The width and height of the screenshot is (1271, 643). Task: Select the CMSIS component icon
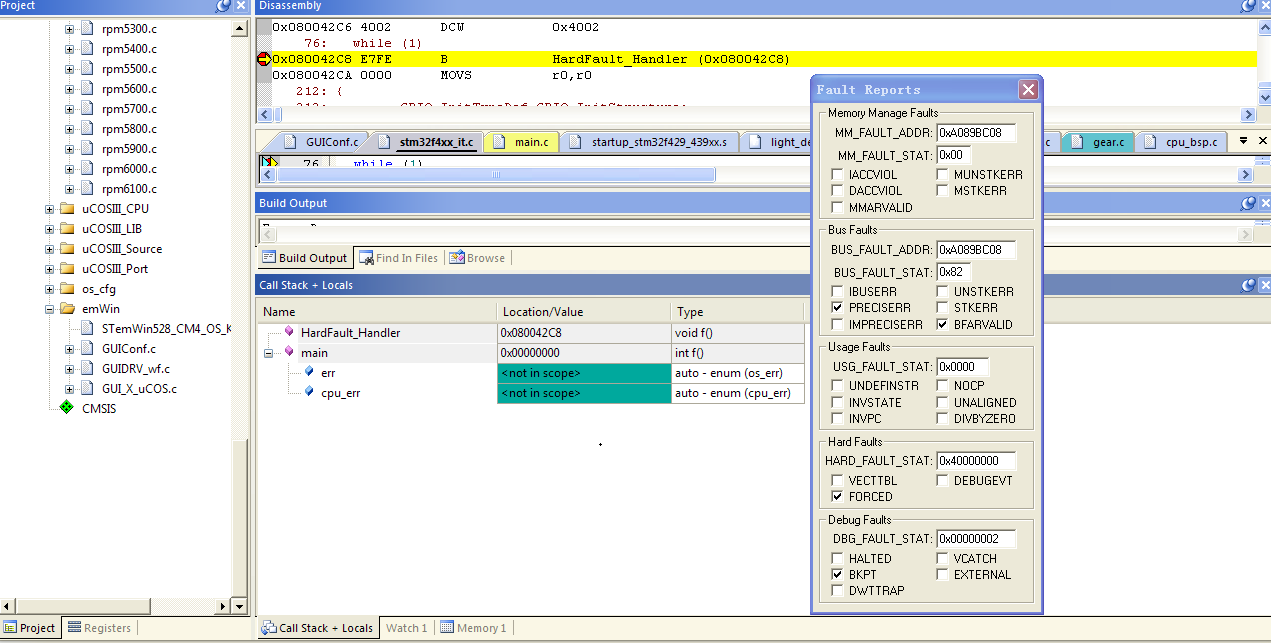pos(66,408)
